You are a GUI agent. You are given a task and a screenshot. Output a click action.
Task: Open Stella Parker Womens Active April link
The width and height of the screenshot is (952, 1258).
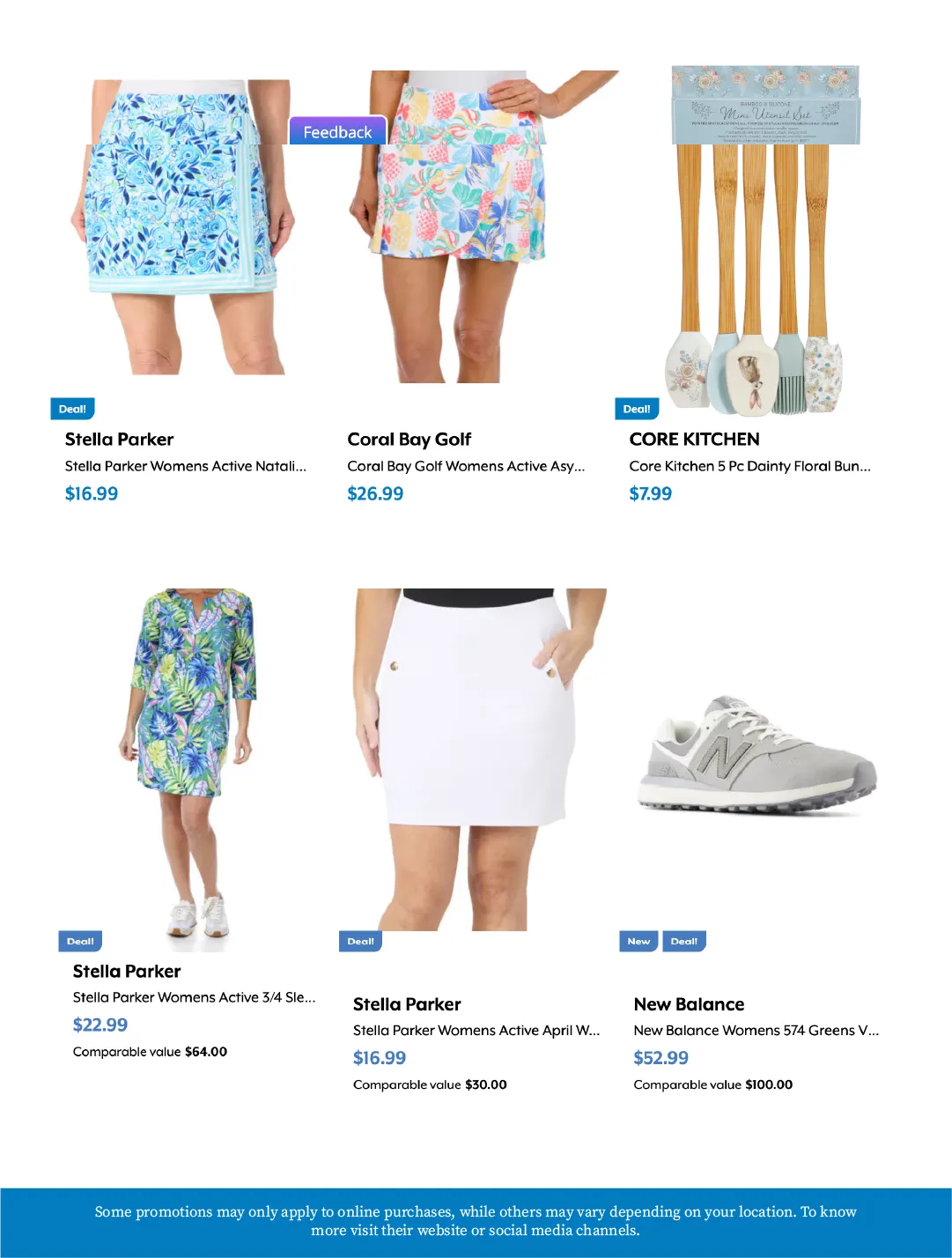(476, 1030)
